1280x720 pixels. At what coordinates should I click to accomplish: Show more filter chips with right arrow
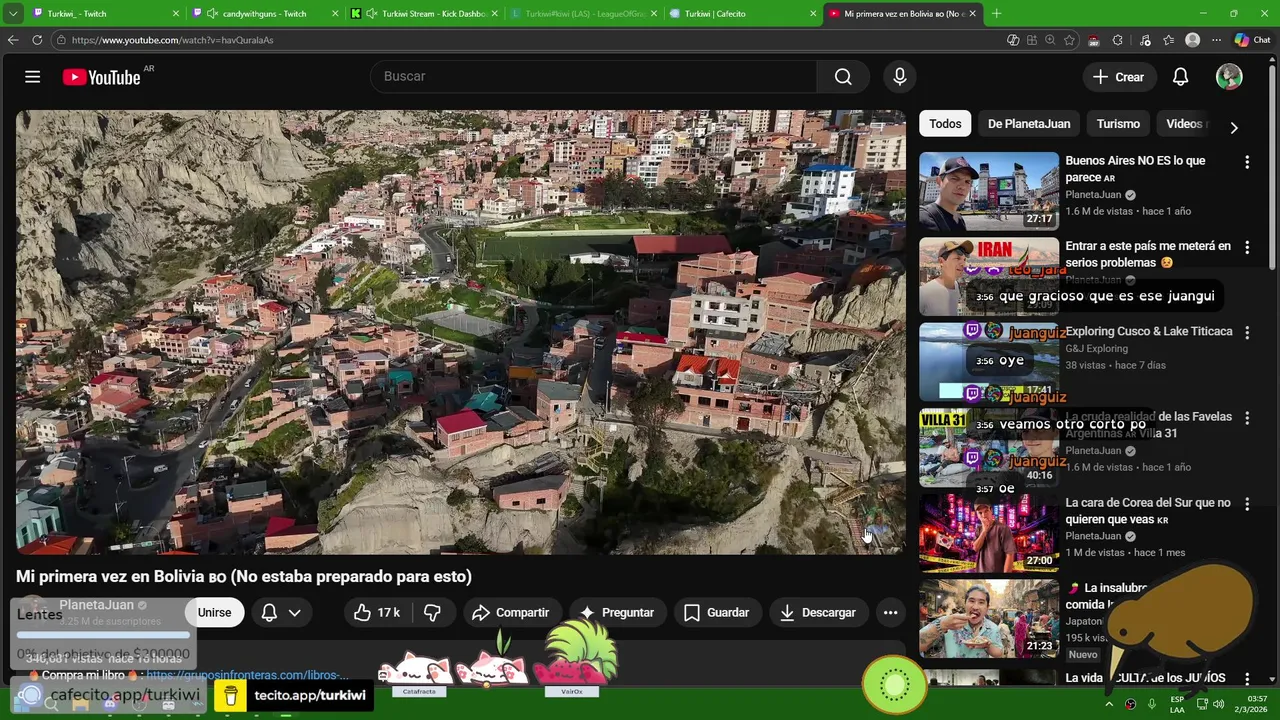tap(1233, 127)
